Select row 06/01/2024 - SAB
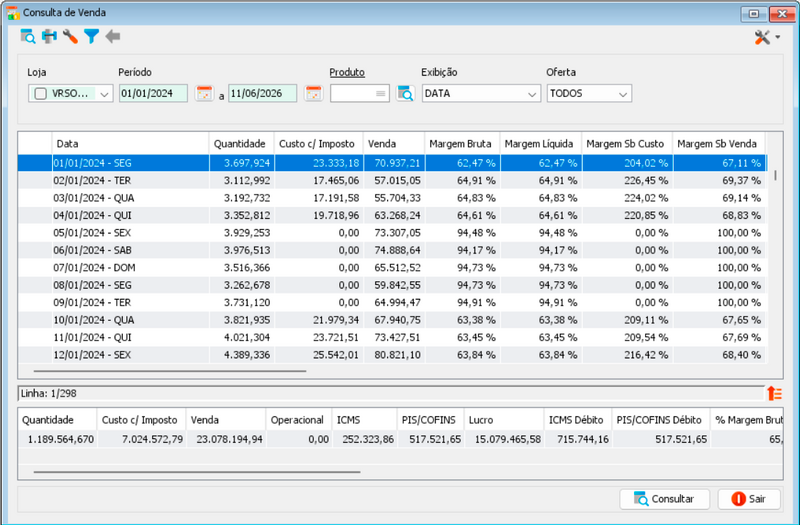Image resolution: width=800 pixels, height=525 pixels. (x=392, y=250)
